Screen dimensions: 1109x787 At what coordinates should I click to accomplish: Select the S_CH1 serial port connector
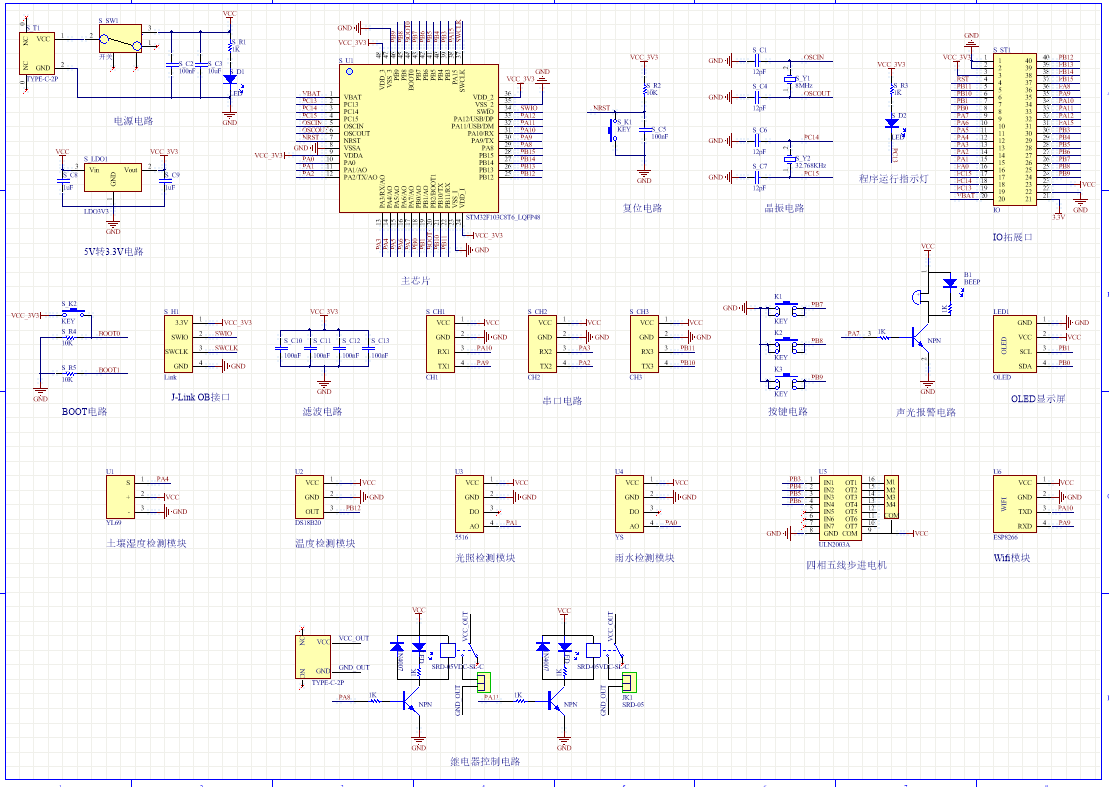click(x=440, y=344)
